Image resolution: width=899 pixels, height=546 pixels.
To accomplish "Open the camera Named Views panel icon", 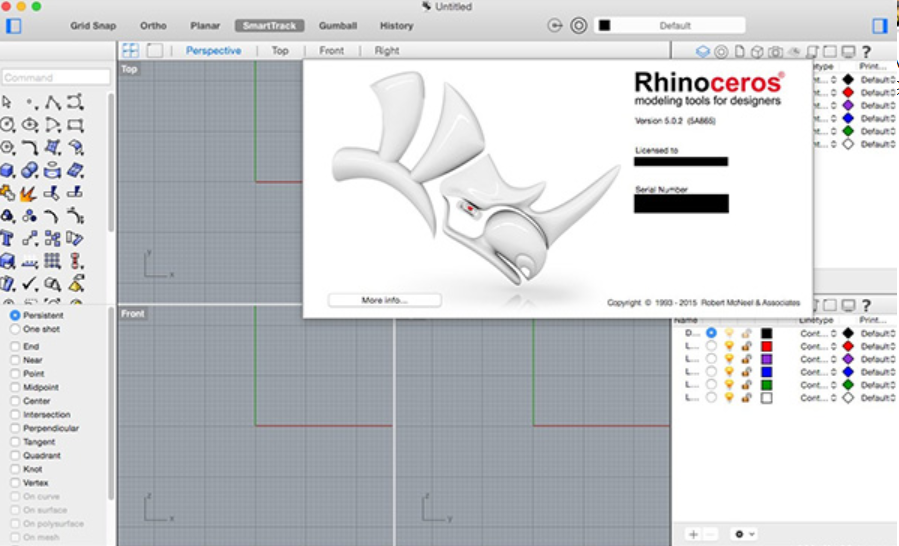I will 775,52.
